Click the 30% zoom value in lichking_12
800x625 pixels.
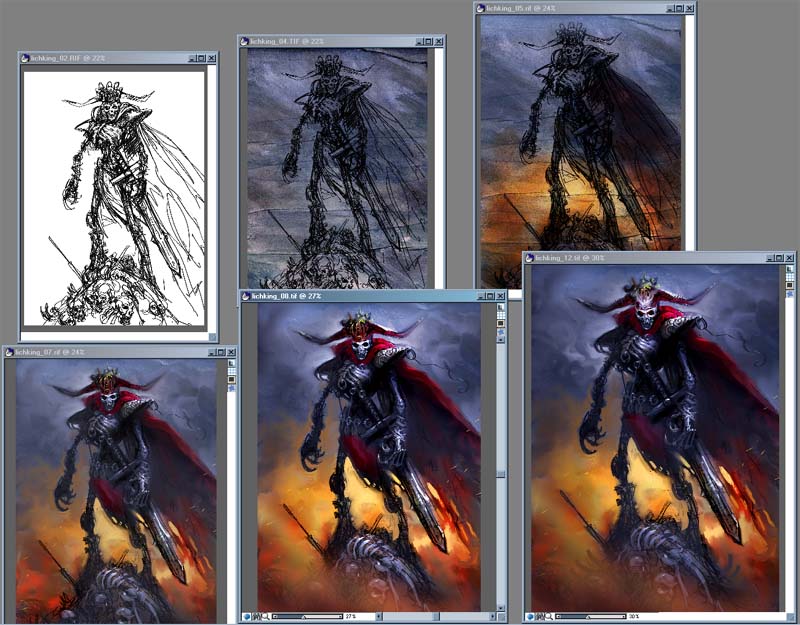[x=634, y=617]
